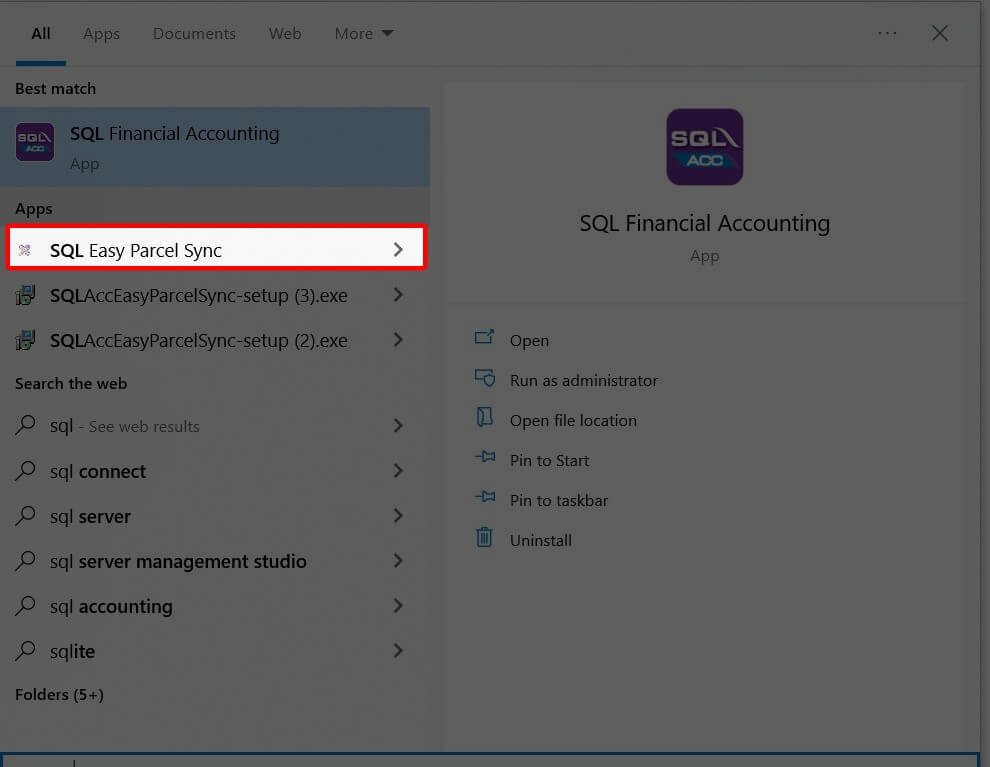Click the setup (3).exe installer icon

(25, 295)
